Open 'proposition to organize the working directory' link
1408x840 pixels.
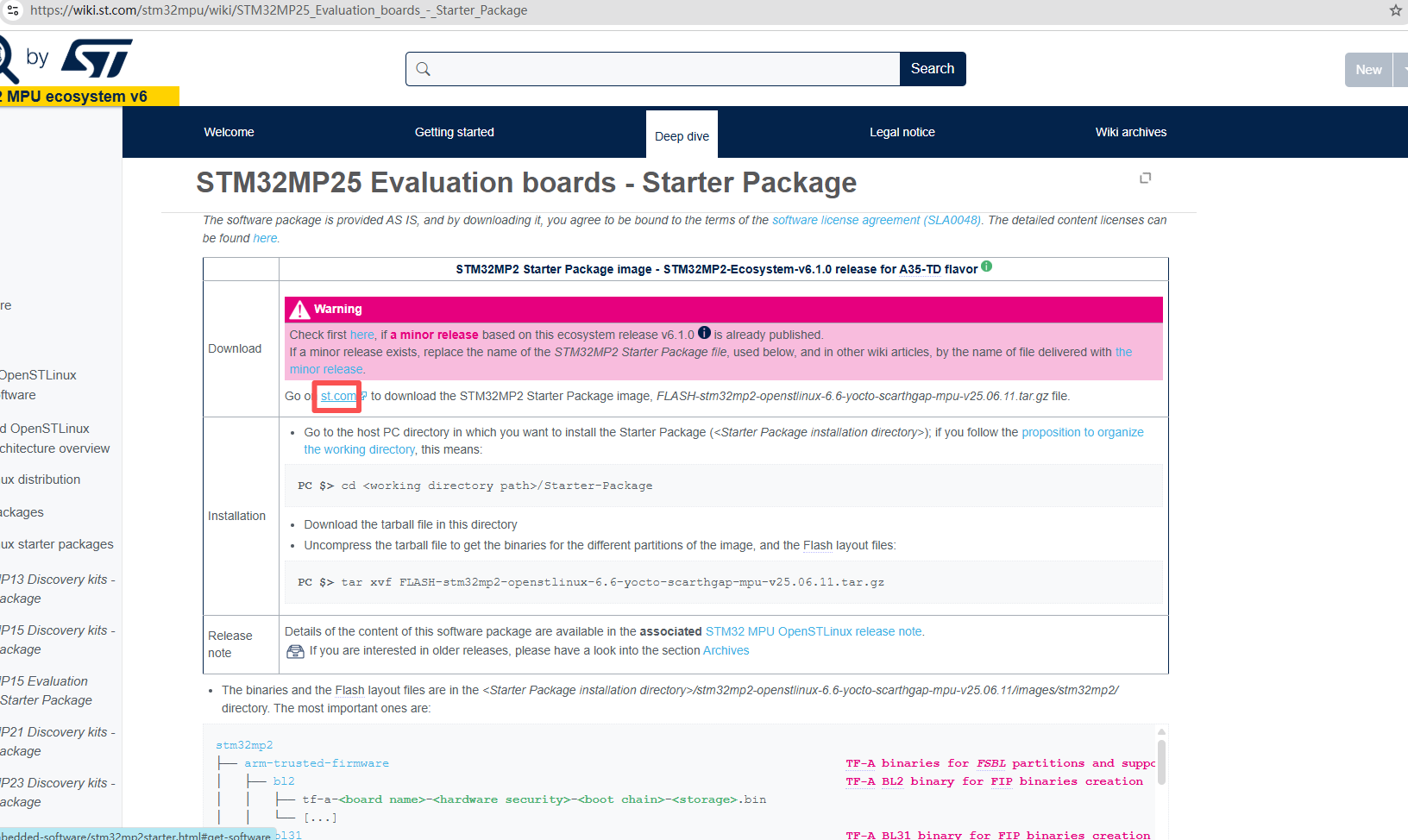(x=1083, y=432)
